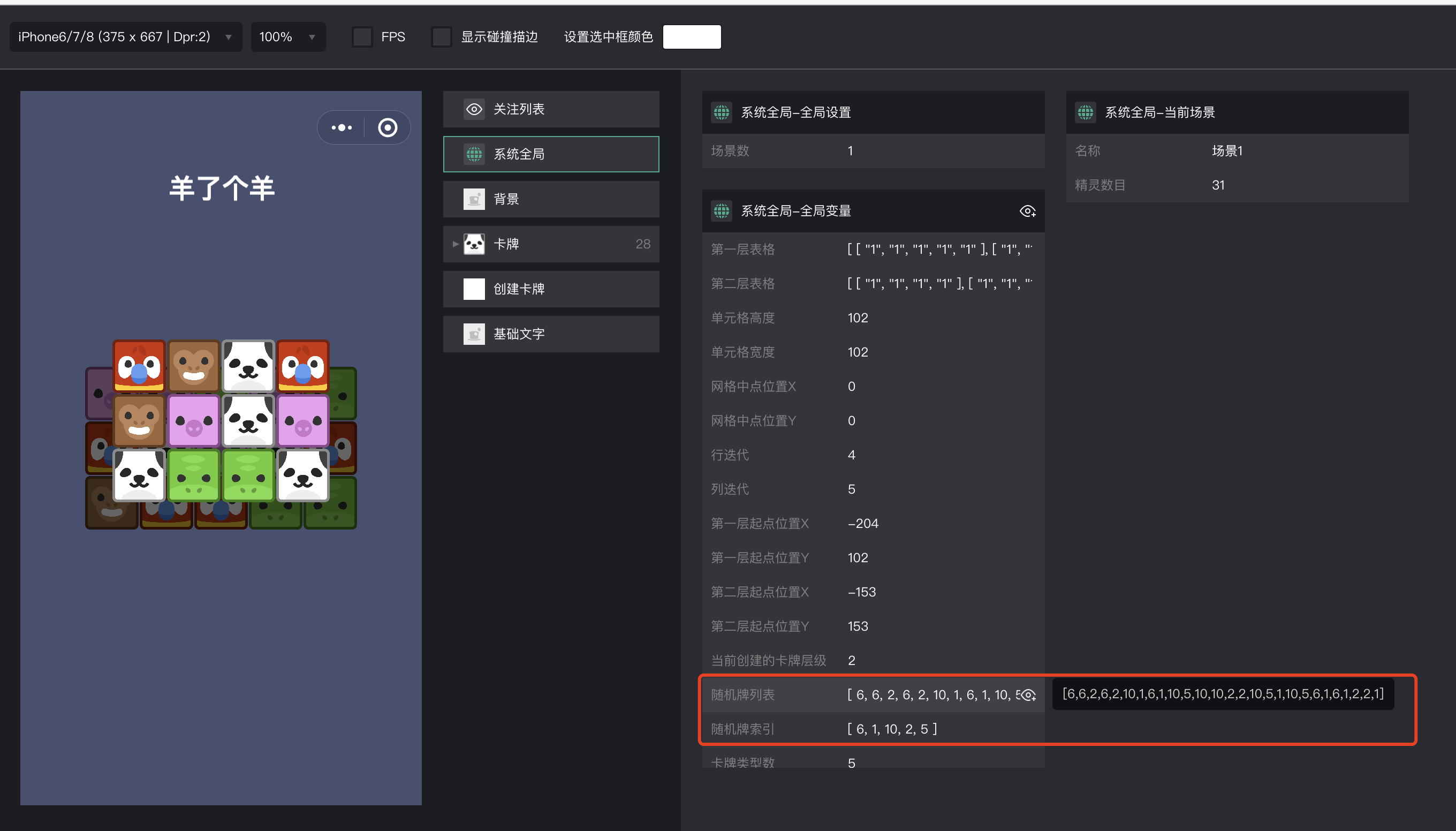Tap the left pink pig card
The height and width of the screenshot is (831, 1456).
pos(193,421)
